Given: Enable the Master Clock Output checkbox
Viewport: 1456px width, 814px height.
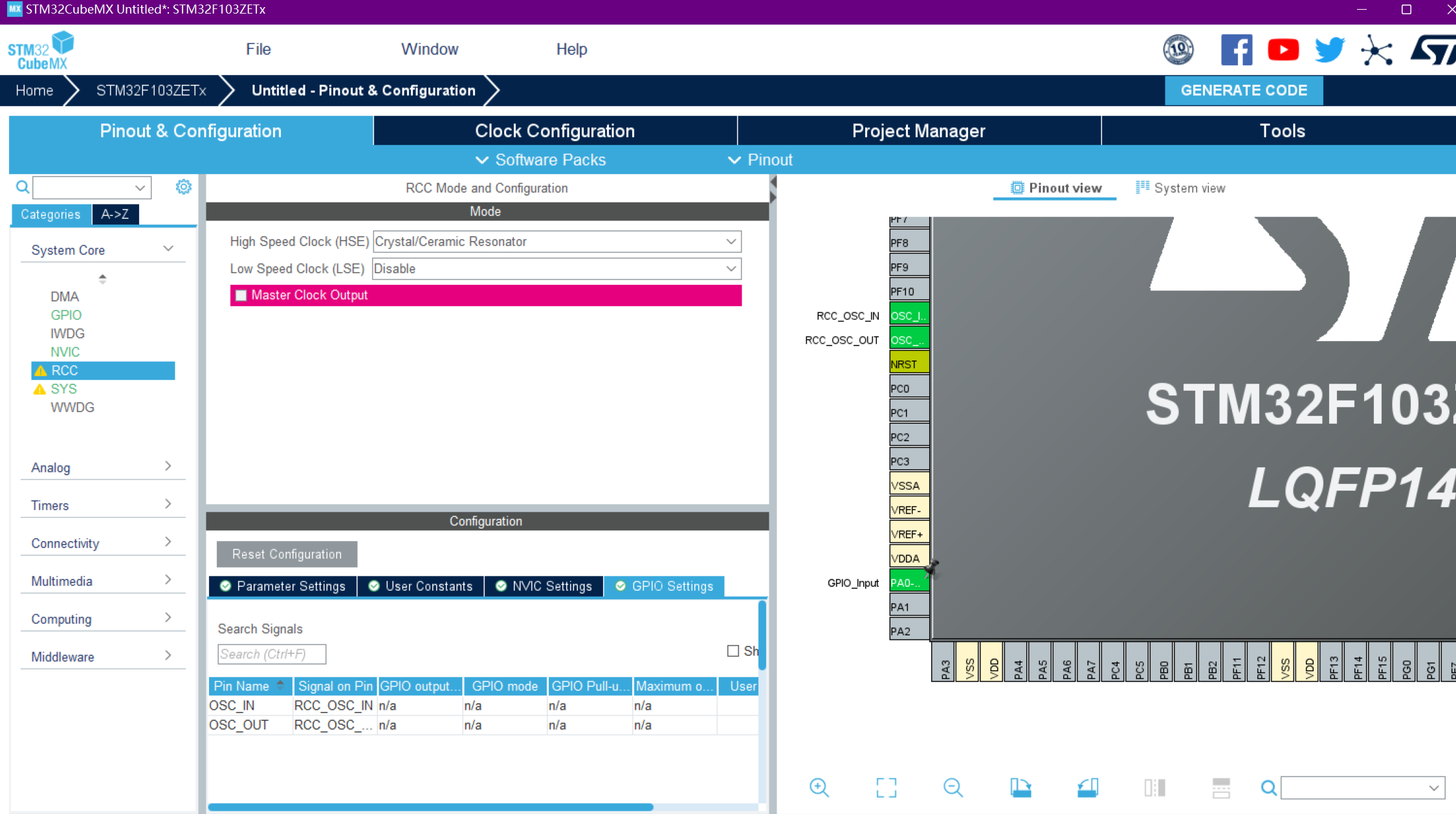Looking at the screenshot, I should 241,295.
